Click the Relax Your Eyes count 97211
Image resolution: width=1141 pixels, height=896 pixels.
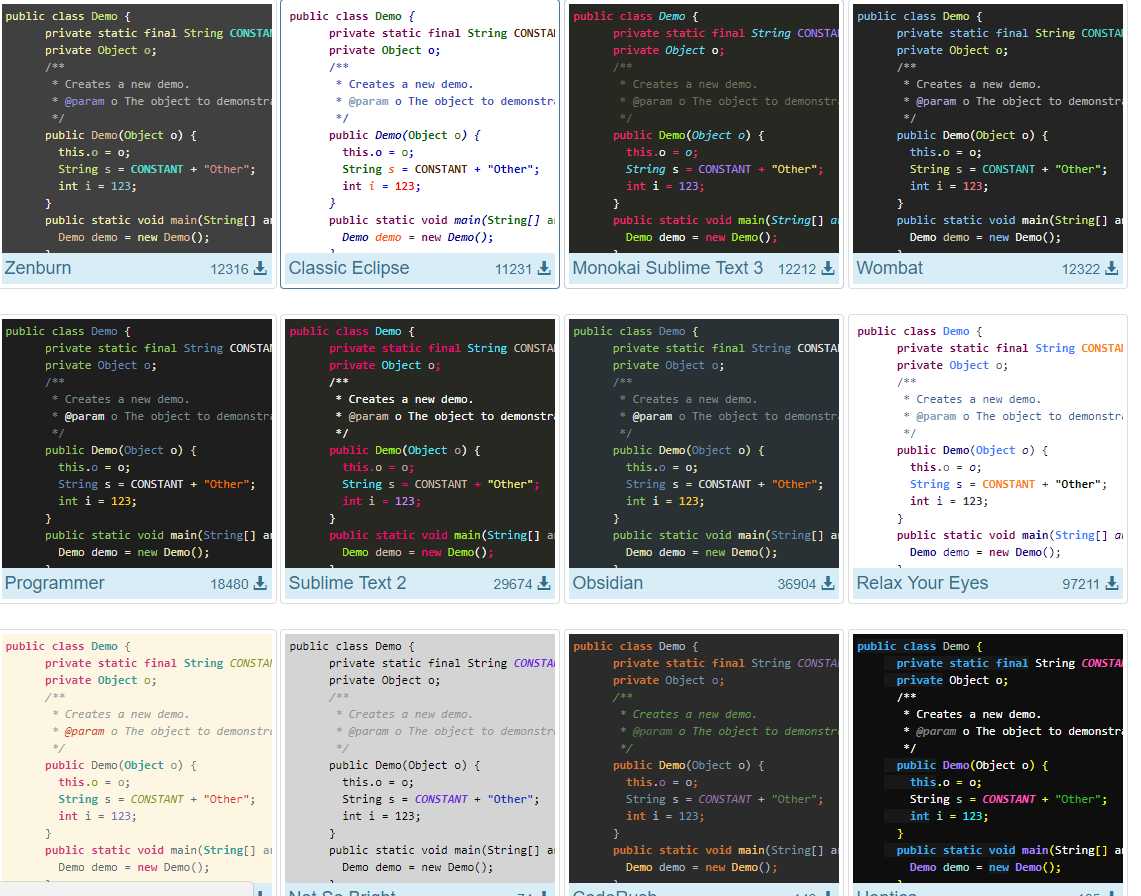click(1081, 584)
